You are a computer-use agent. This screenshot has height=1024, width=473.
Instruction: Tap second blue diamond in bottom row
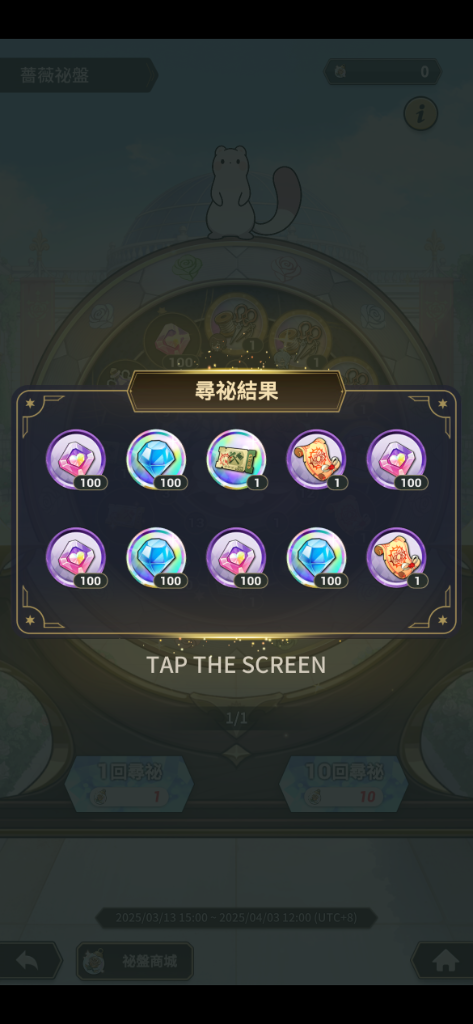(x=317, y=558)
